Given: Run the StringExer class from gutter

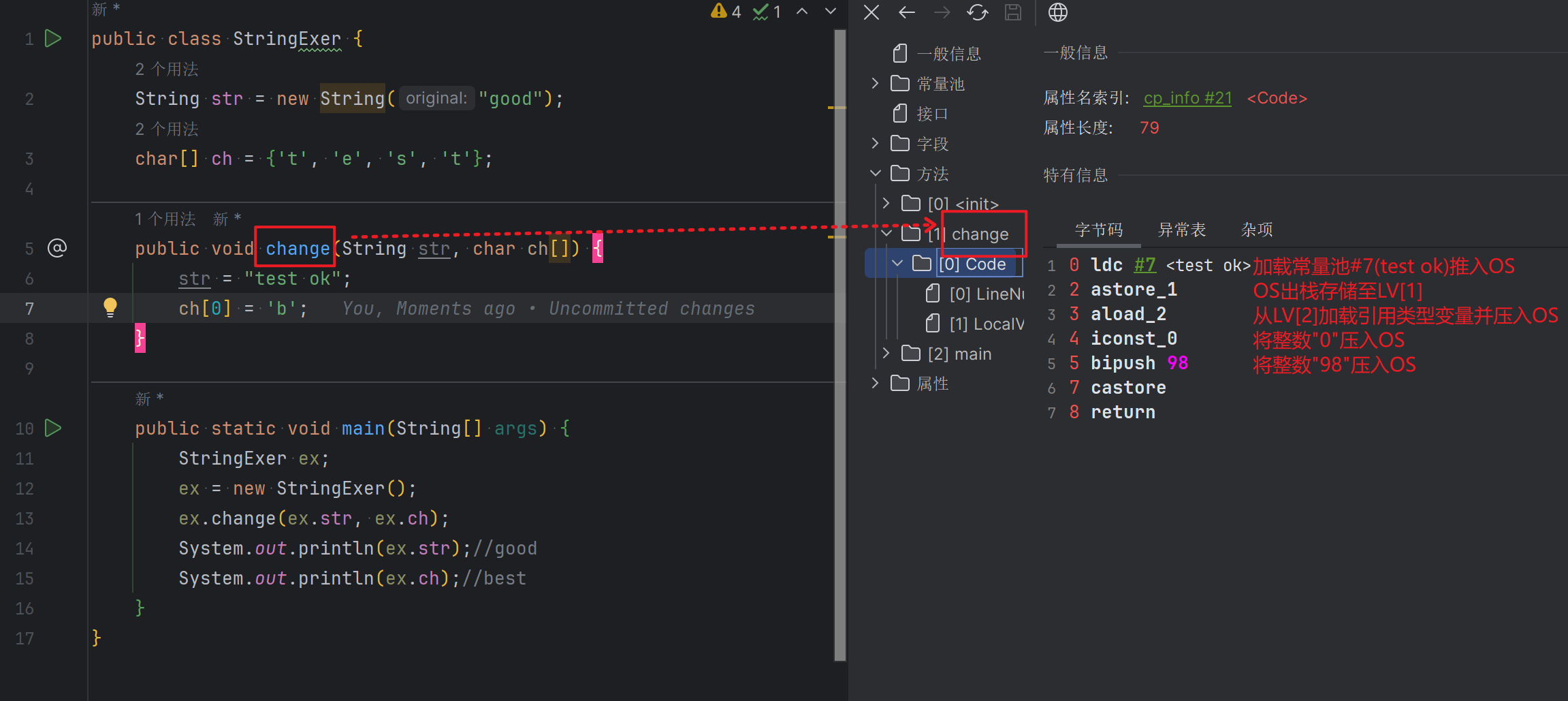Looking at the screenshot, I should (x=53, y=39).
